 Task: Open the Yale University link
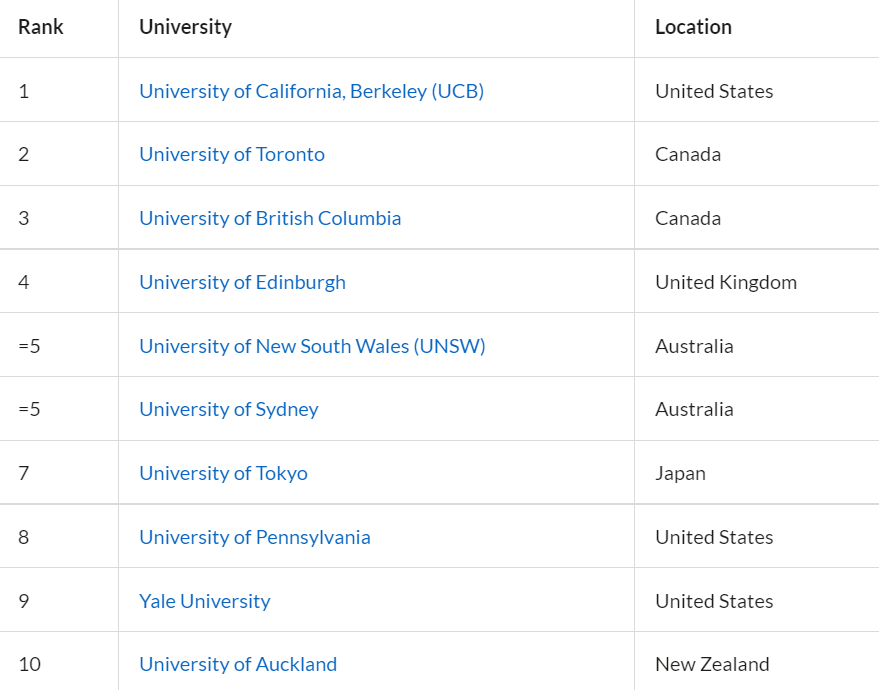(205, 601)
